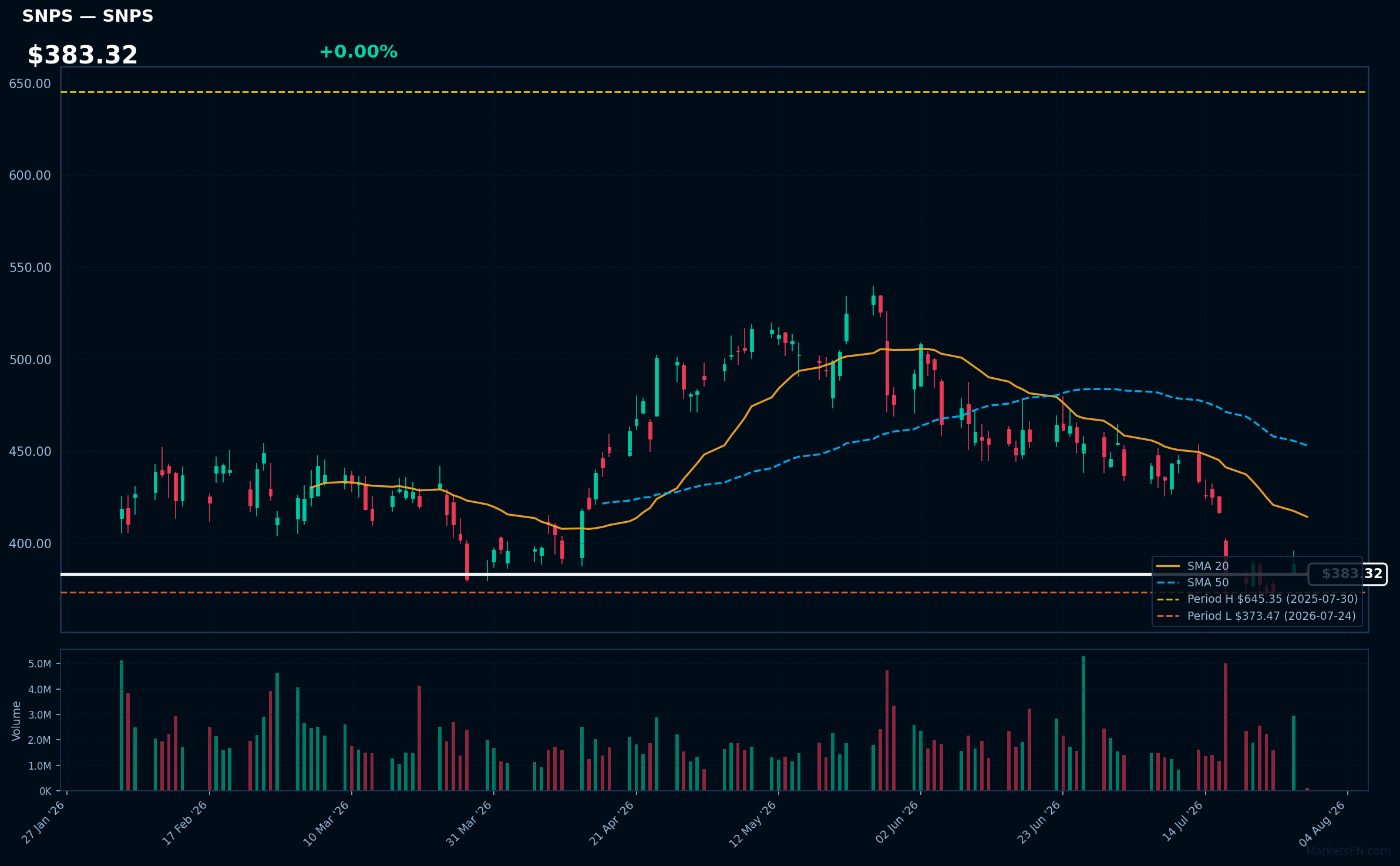Select the large $383.32 header price
Viewport: 1400px width, 866px height.
(x=82, y=55)
